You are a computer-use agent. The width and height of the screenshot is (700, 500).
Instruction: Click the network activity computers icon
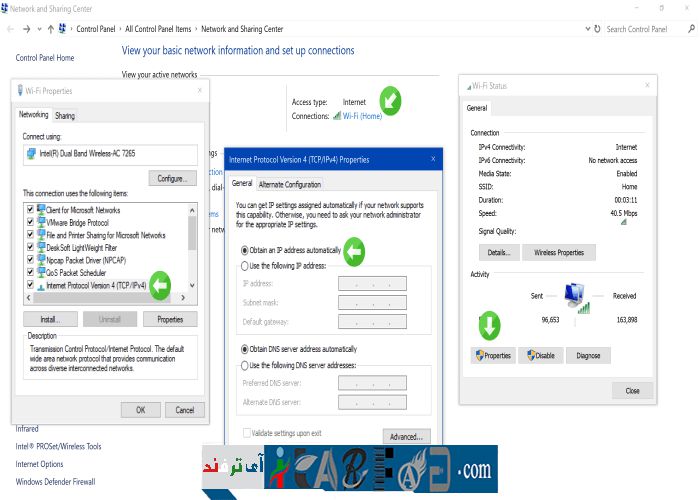pyautogui.click(x=575, y=294)
